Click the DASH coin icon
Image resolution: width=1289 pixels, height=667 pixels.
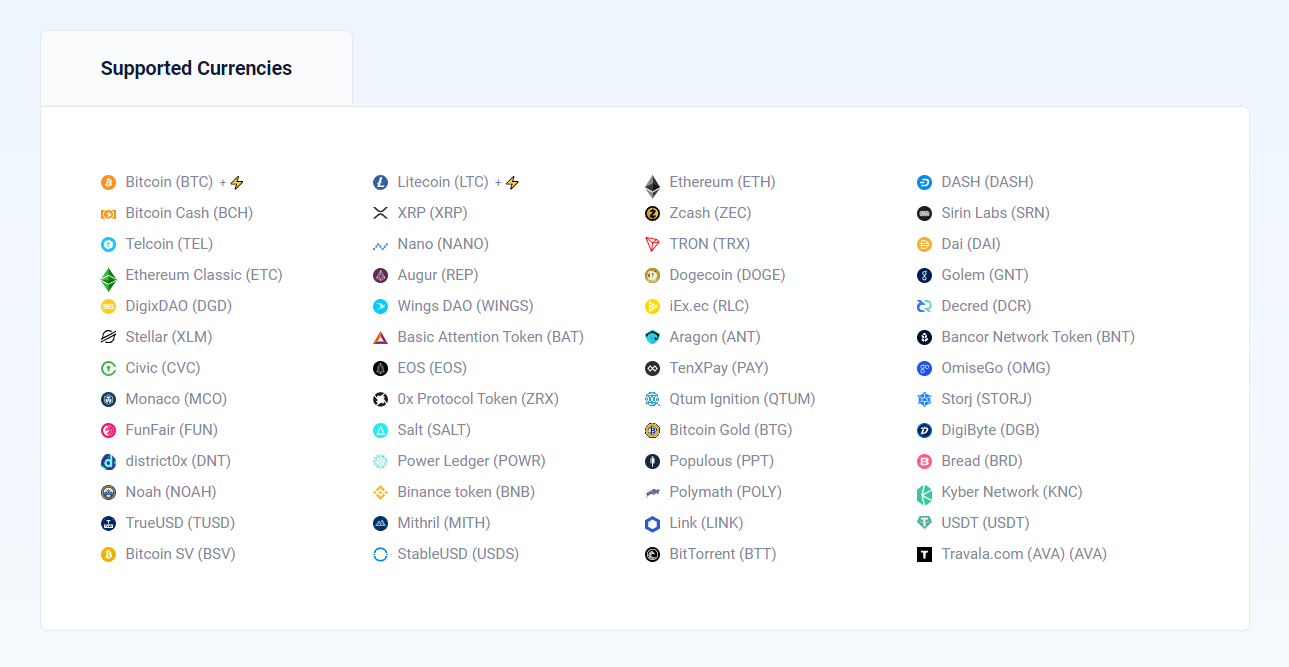(x=924, y=183)
